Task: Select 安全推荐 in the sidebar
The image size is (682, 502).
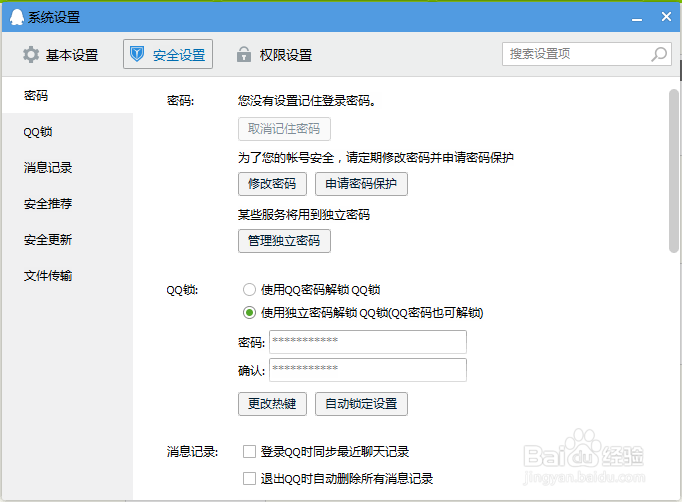Action: 67,204
